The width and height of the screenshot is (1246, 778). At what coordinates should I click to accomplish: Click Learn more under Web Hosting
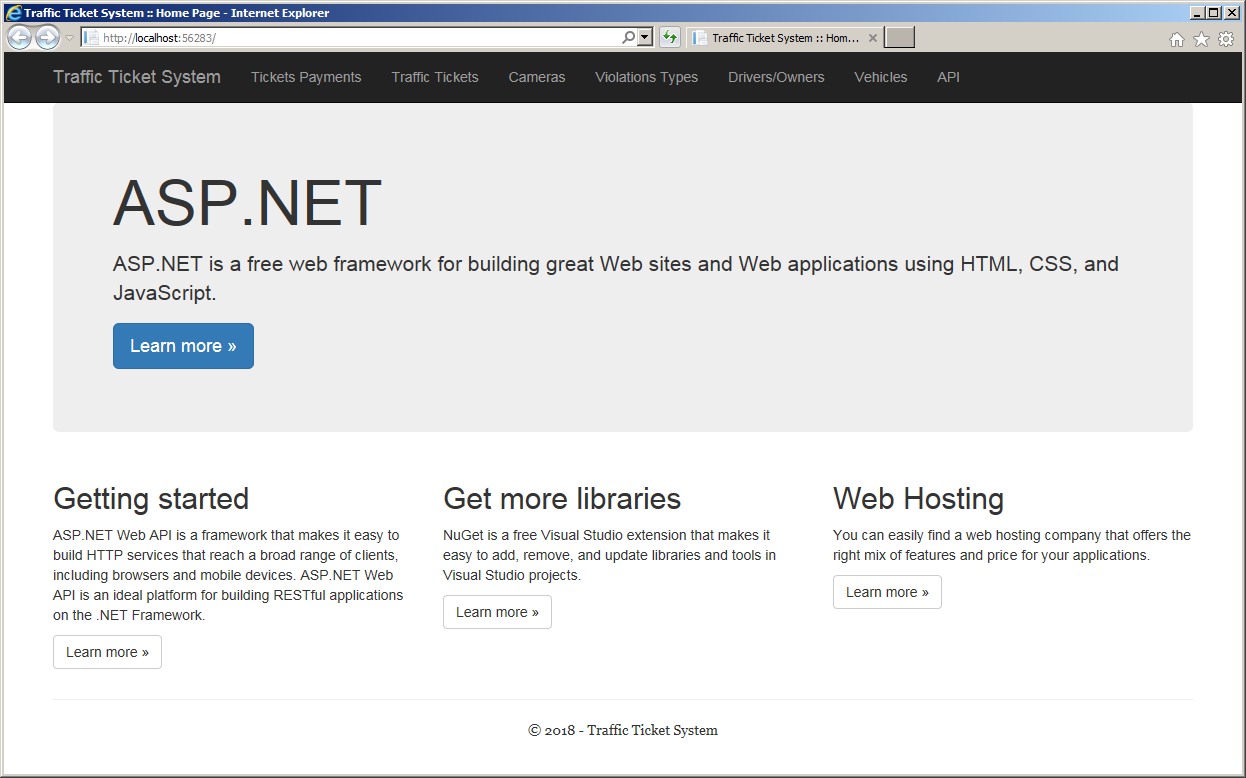coord(887,592)
